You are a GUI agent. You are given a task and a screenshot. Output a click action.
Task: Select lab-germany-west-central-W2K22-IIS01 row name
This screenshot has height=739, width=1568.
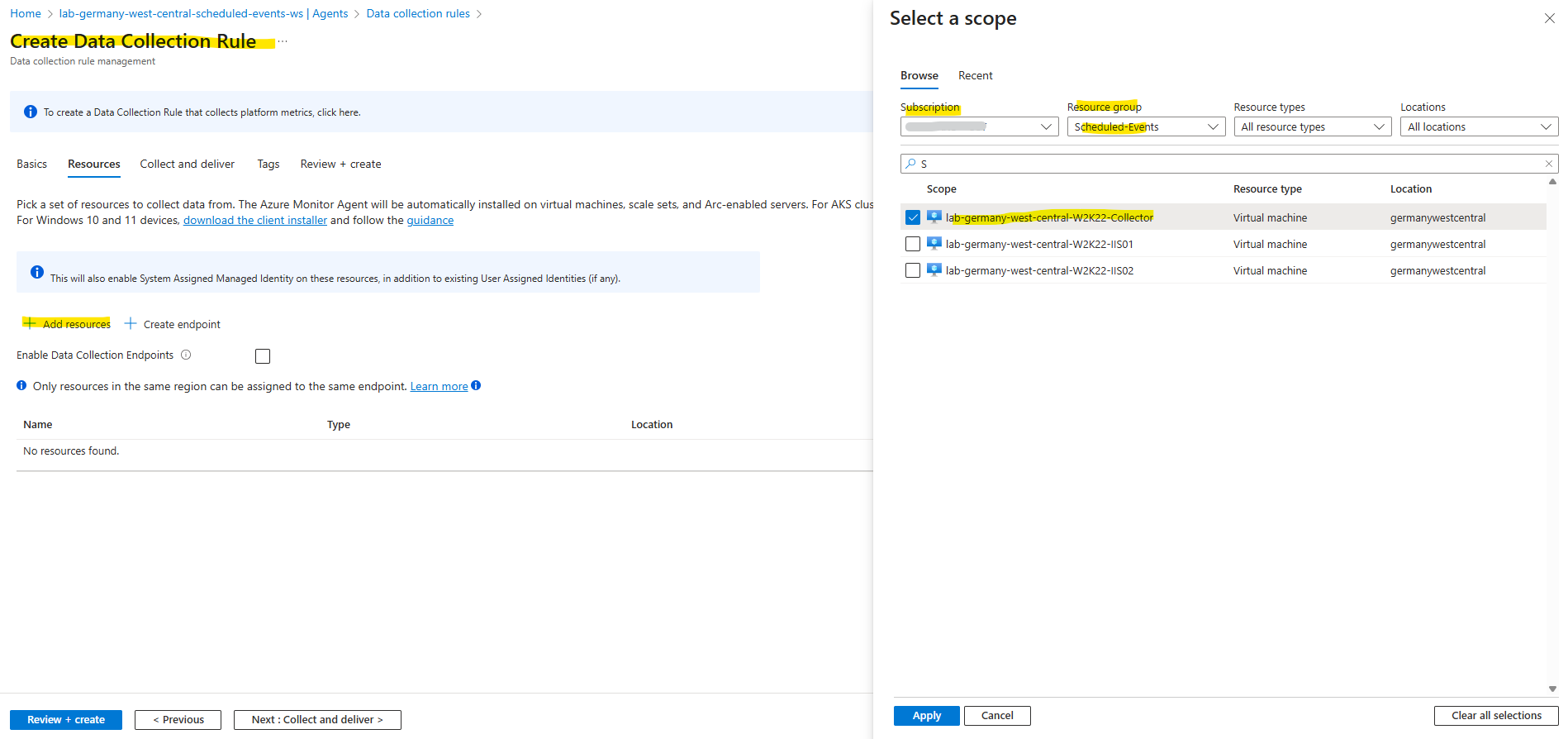click(x=1039, y=244)
